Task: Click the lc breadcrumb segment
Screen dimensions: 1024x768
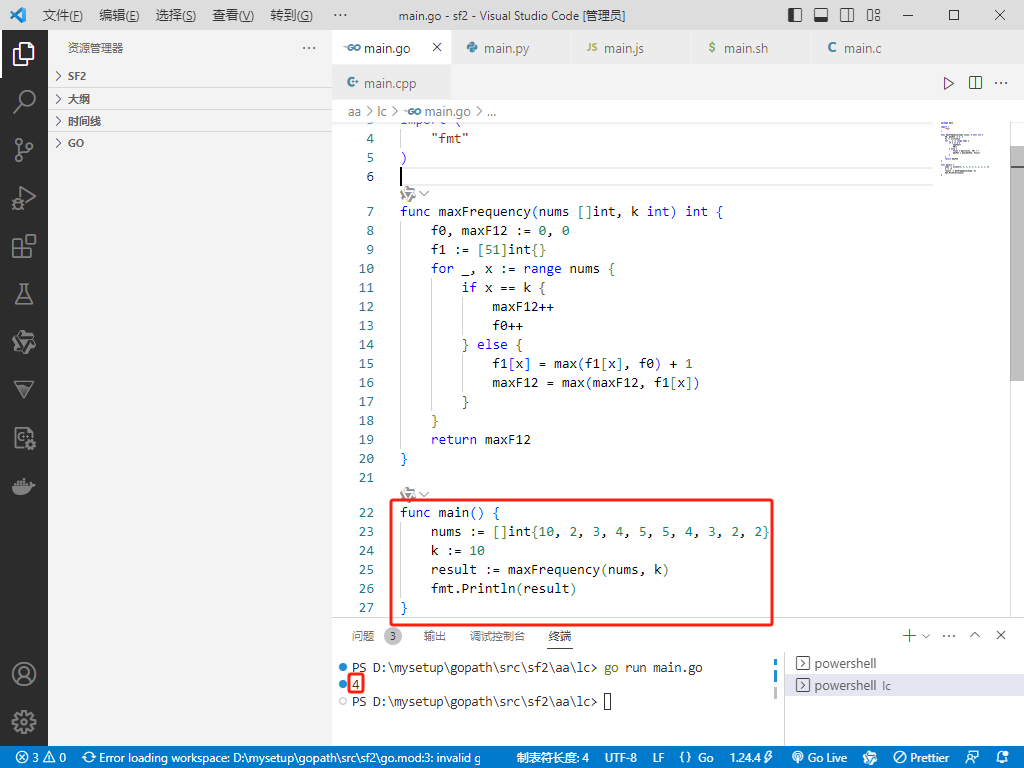Action: 381,112
